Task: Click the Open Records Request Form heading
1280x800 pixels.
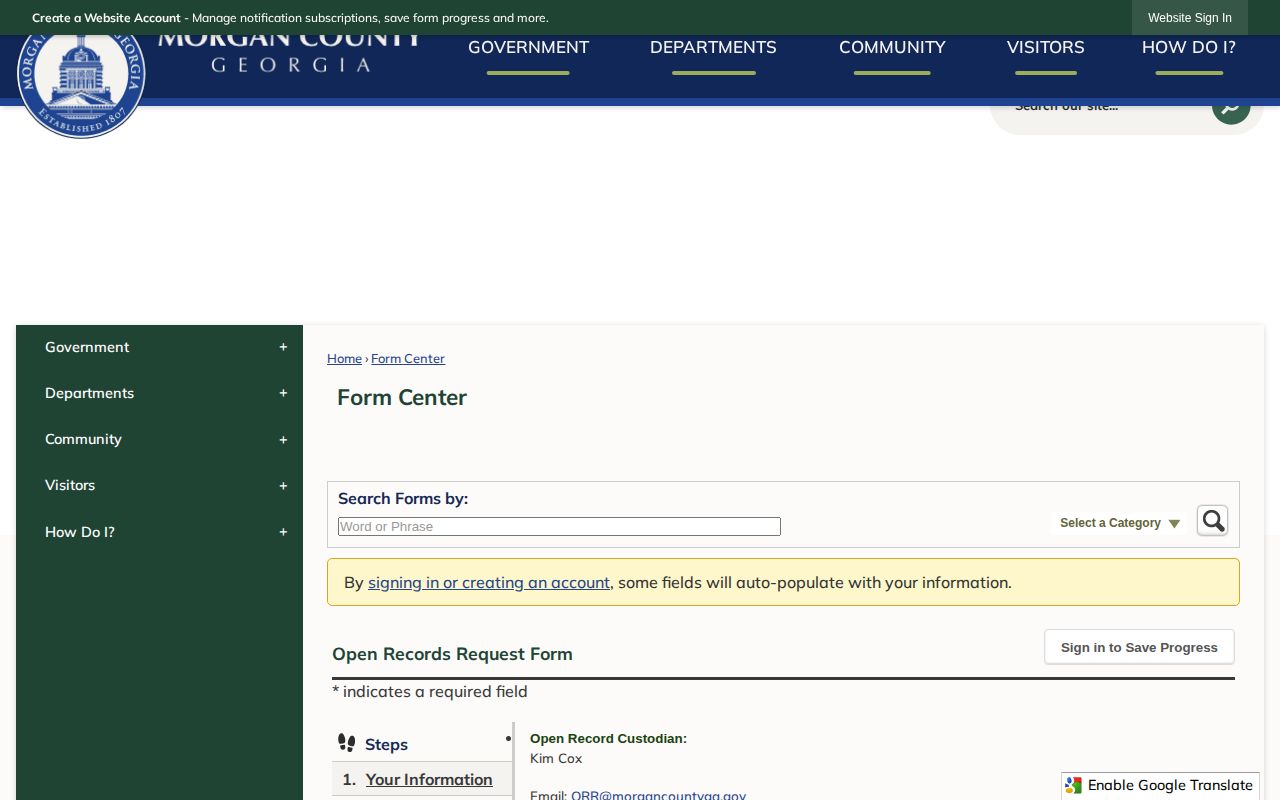Action: pyautogui.click(x=452, y=654)
